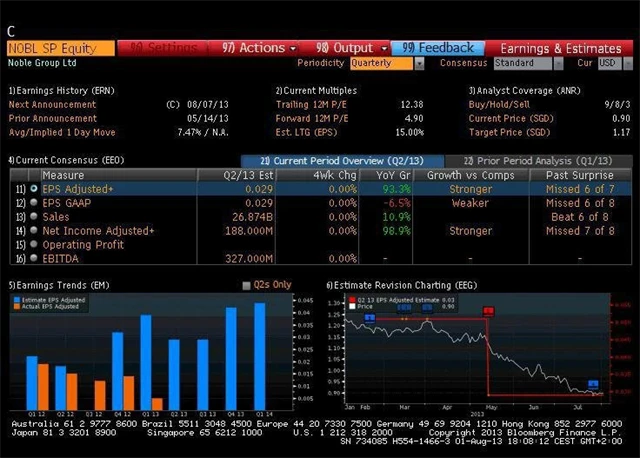Open Analyst Coverage (ANR) section
Screen dimensions: 640x458
point(524,91)
